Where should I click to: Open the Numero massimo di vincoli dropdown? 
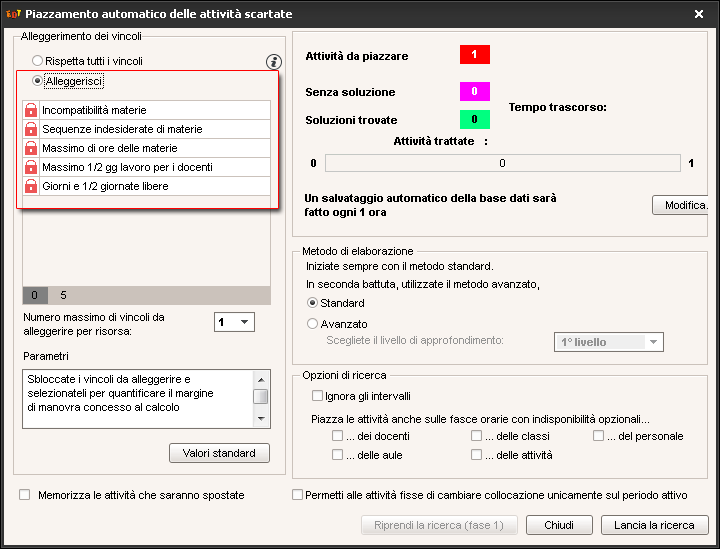234,322
